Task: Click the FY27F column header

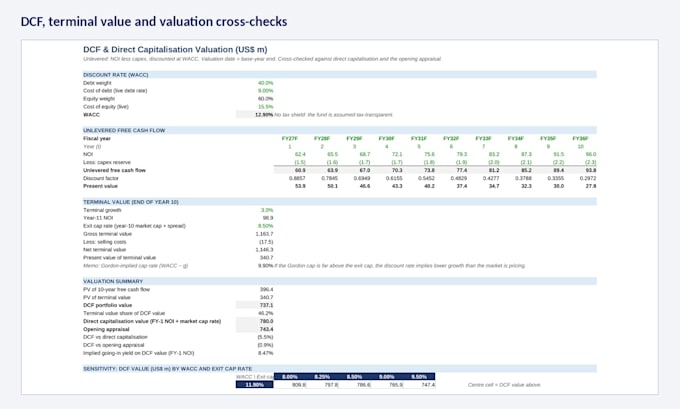Action: (290, 138)
